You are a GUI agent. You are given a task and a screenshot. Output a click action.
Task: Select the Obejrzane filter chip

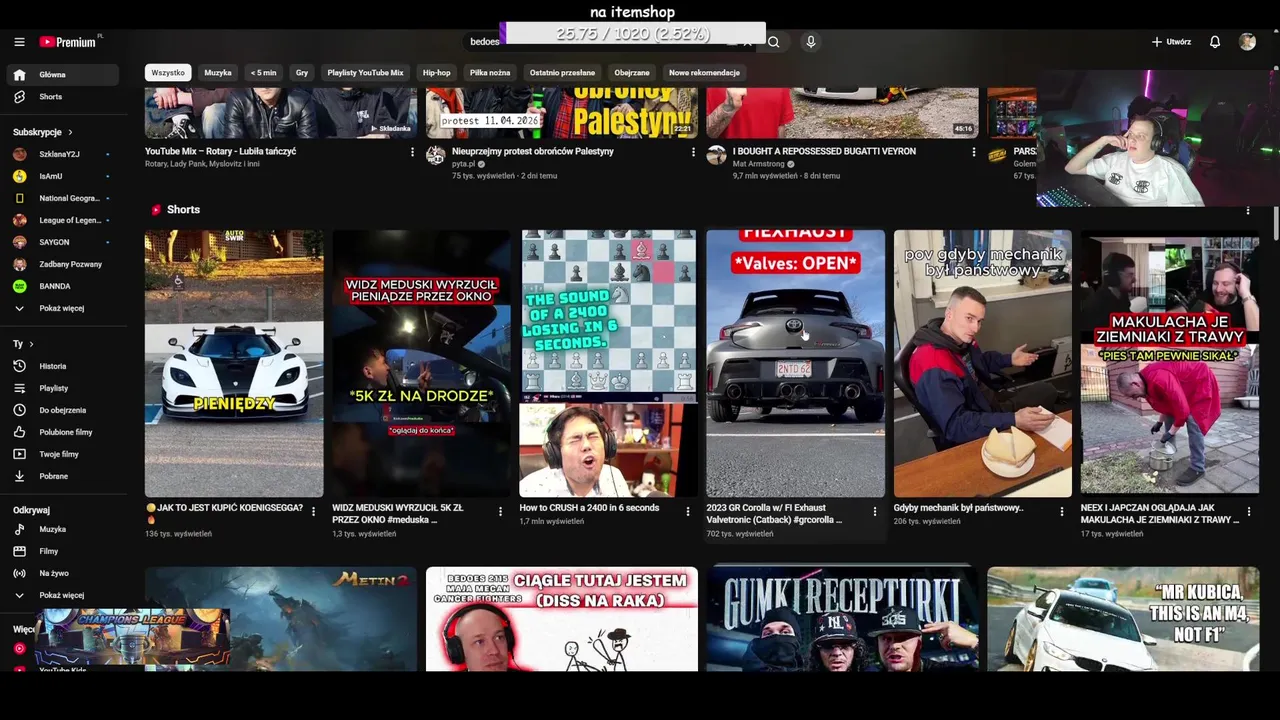pyautogui.click(x=632, y=73)
